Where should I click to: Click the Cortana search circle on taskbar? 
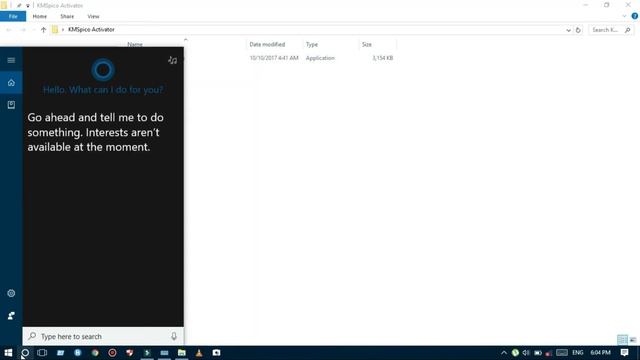(25, 353)
